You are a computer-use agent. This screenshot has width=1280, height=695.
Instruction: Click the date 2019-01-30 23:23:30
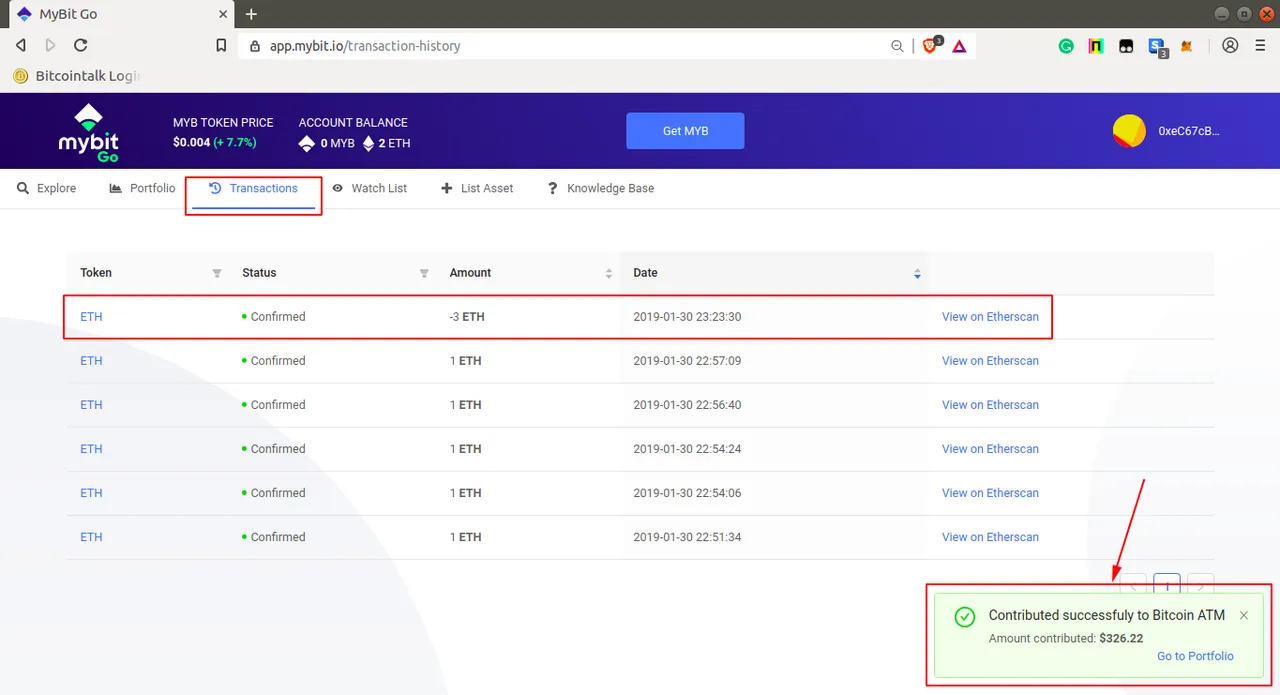tap(687, 317)
